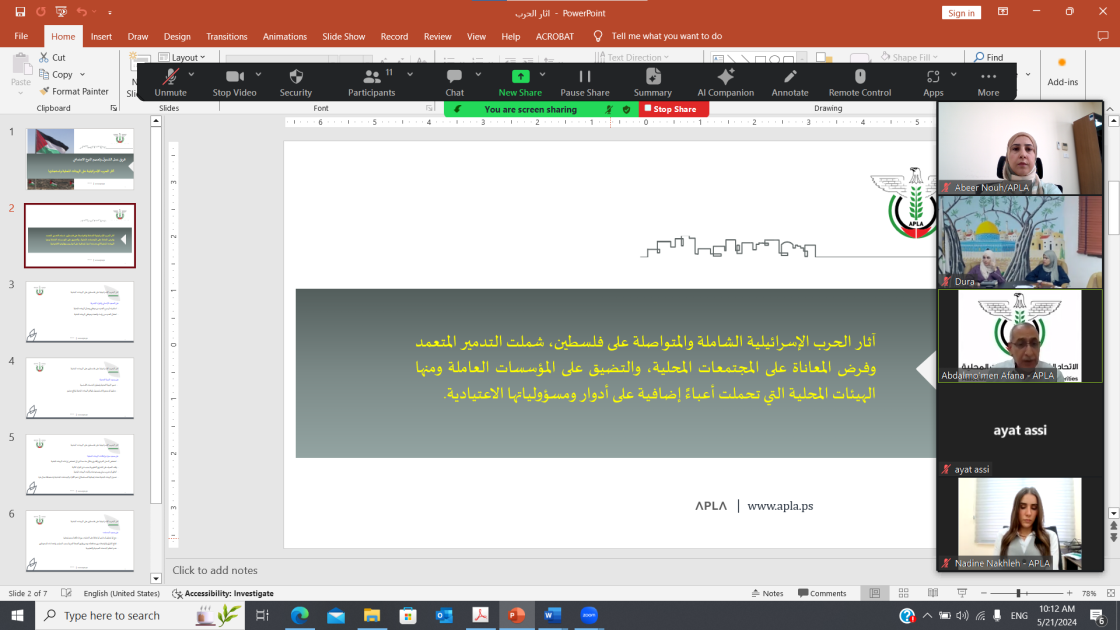Viewport: 1120px width, 630px height.
Task: Select slide 4 thumbnail
Action: coord(80,389)
